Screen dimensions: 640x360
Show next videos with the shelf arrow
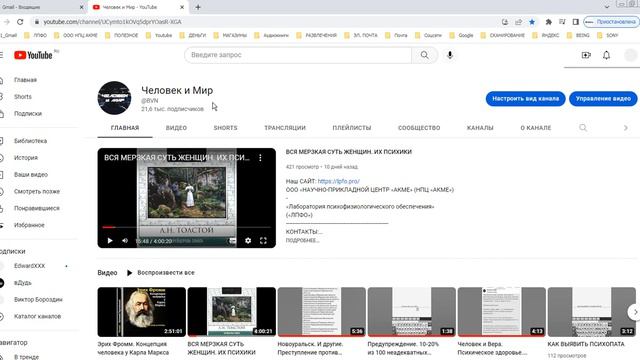(x=635, y=312)
